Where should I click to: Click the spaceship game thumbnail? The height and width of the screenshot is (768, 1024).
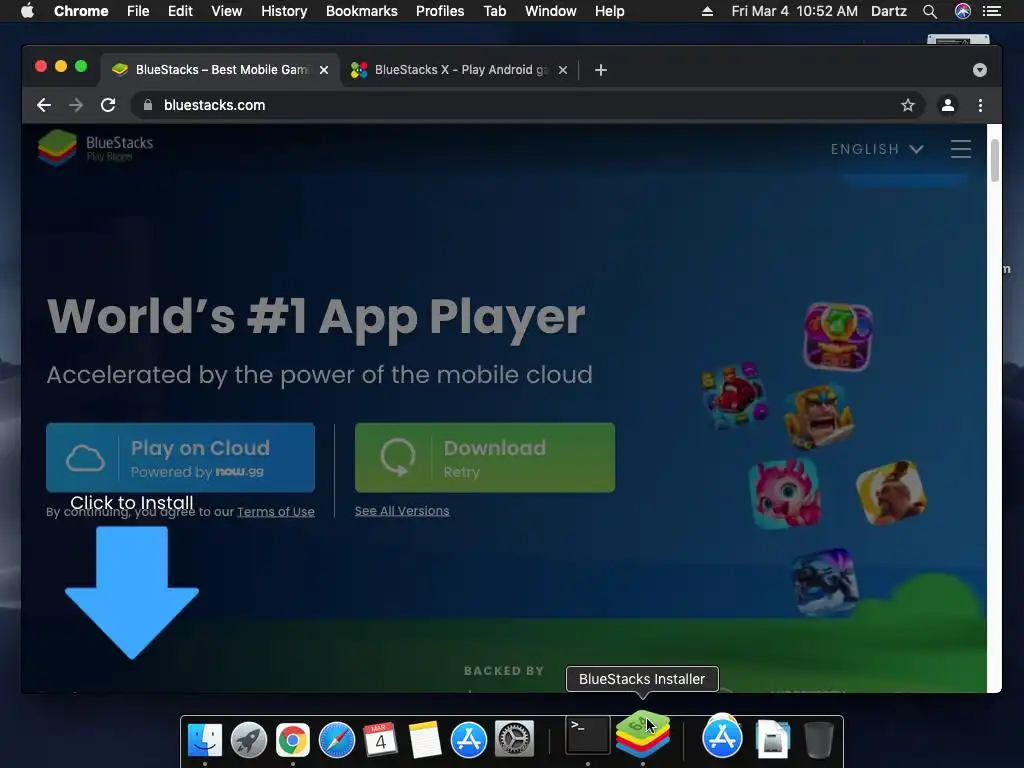point(825,581)
